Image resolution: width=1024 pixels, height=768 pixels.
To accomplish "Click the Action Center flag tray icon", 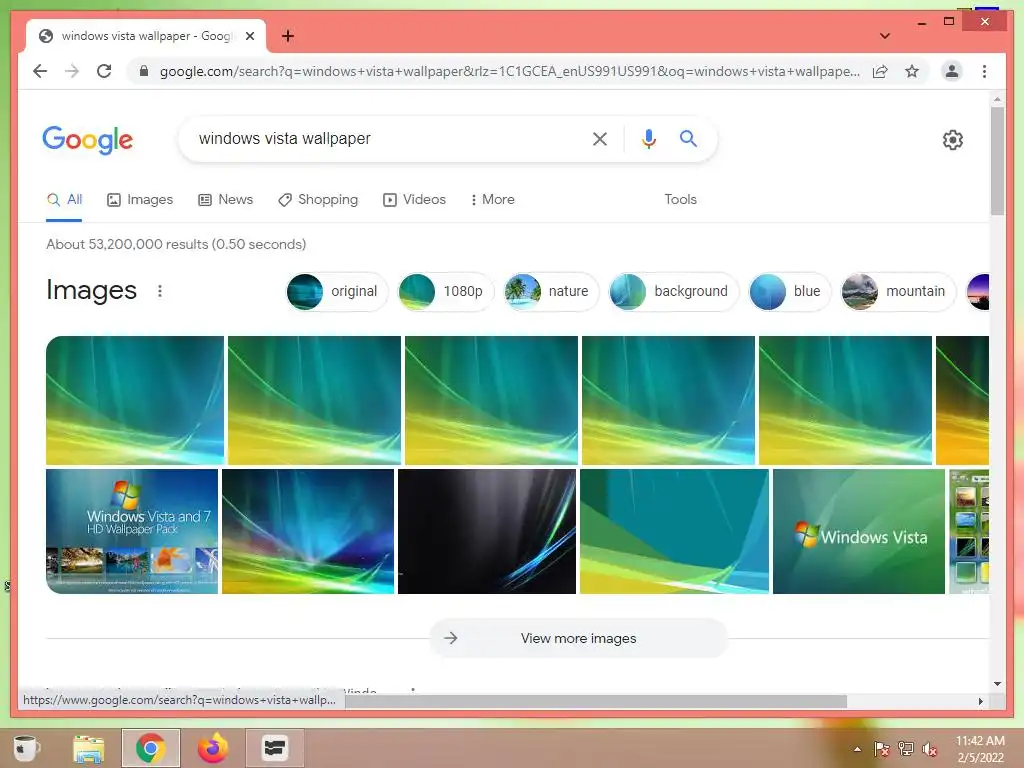I will click(x=881, y=750).
